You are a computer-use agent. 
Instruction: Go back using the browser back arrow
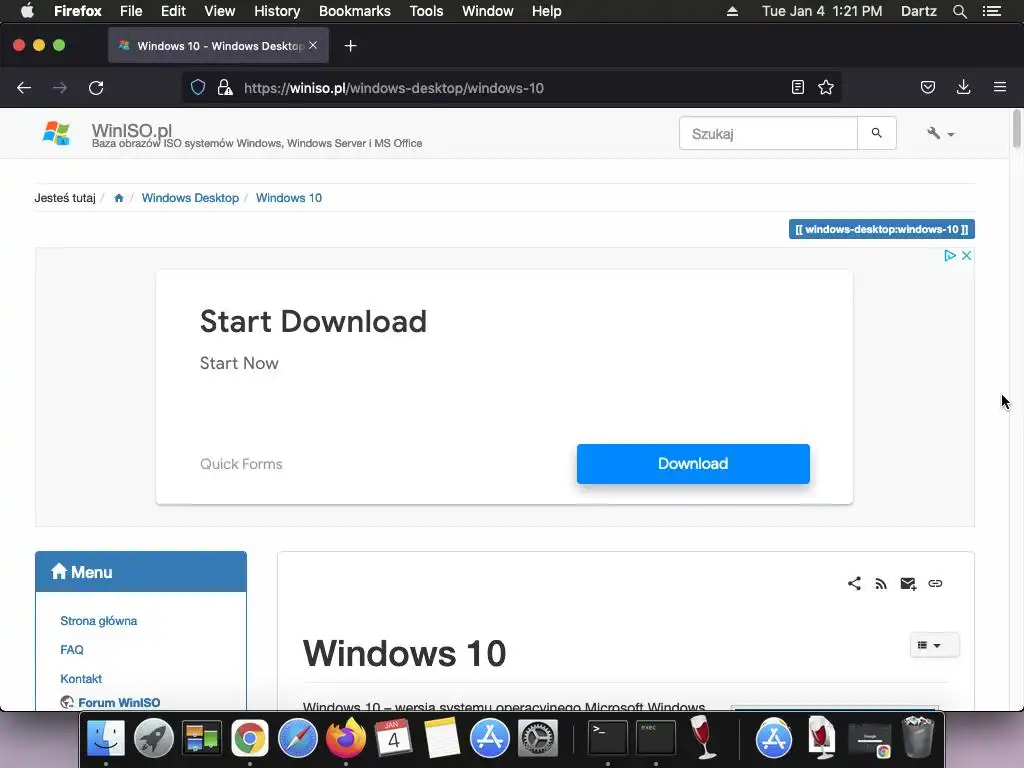pyautogui.click(x=24, y=88)
